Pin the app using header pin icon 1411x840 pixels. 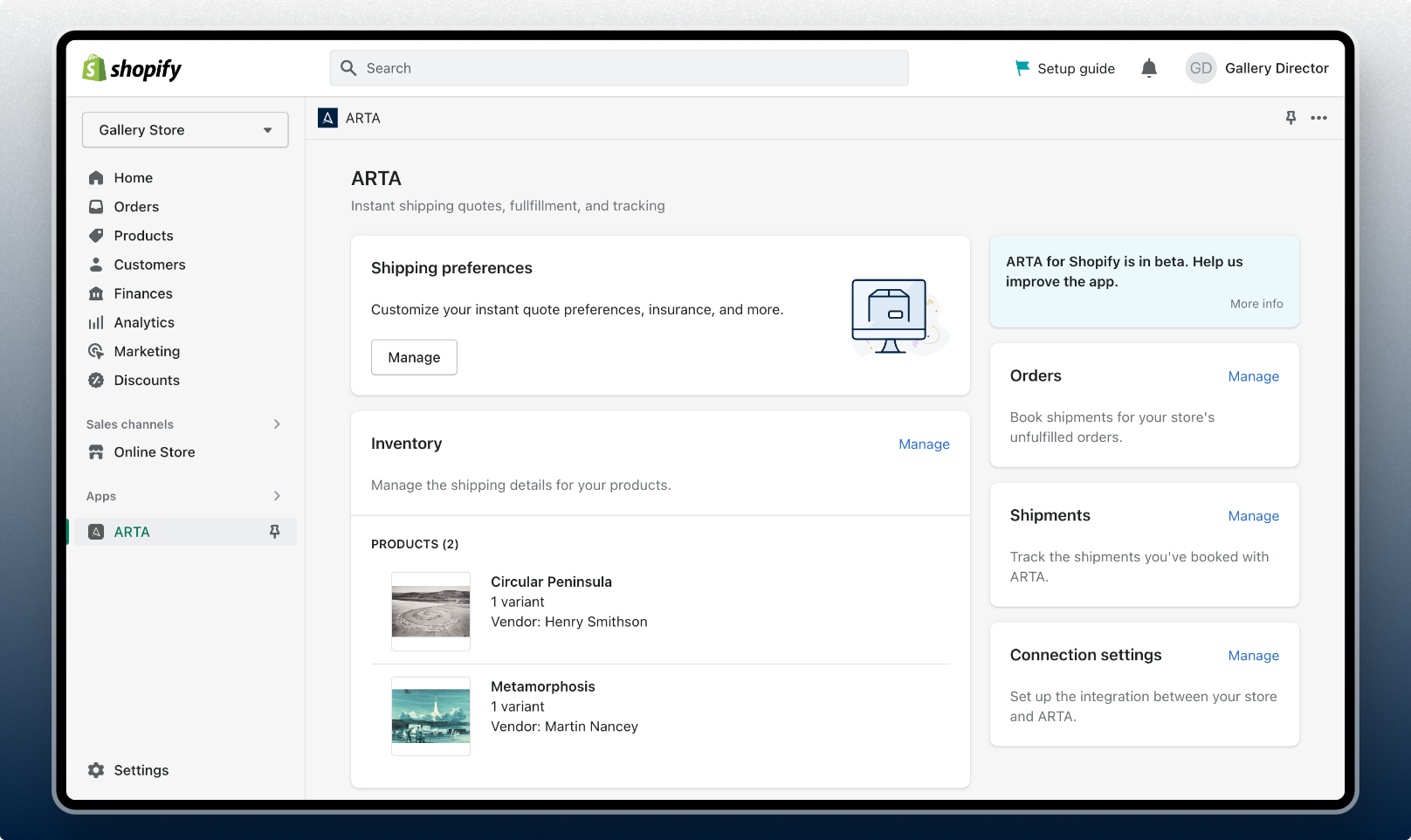coord(1291,118)
